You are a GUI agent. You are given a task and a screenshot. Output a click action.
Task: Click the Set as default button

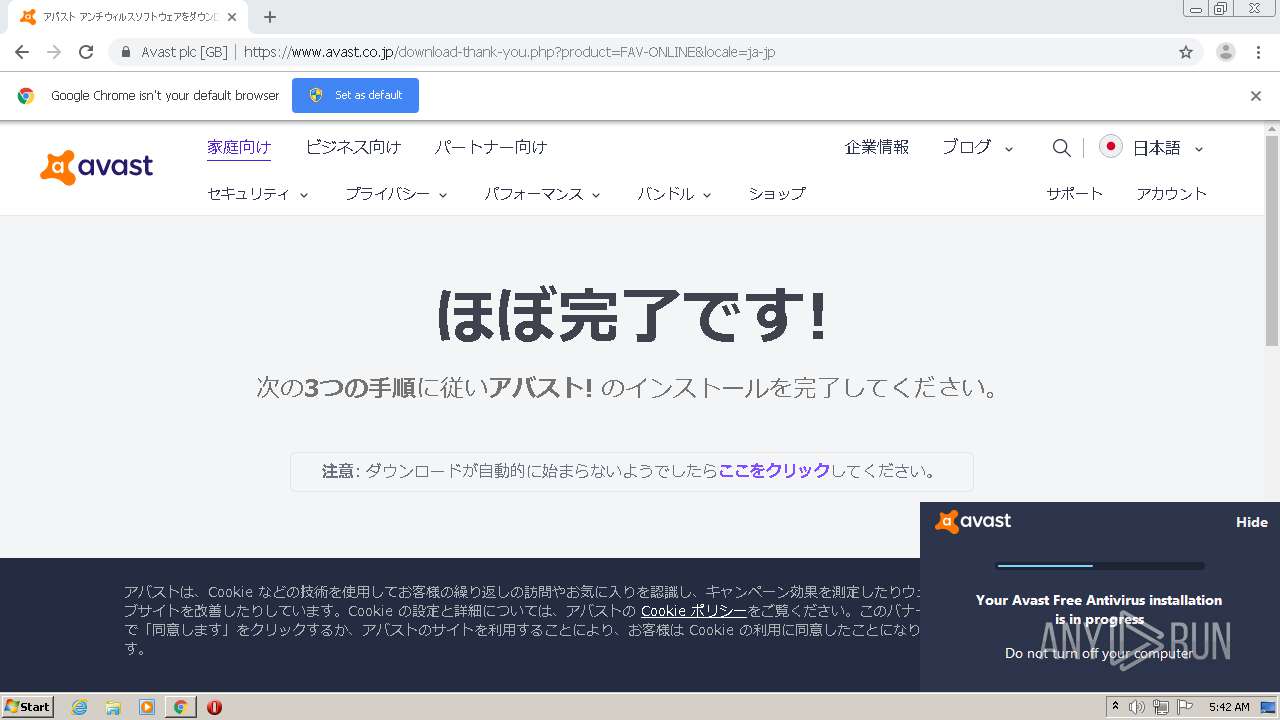pyautogui.click(x=355, y=95)
